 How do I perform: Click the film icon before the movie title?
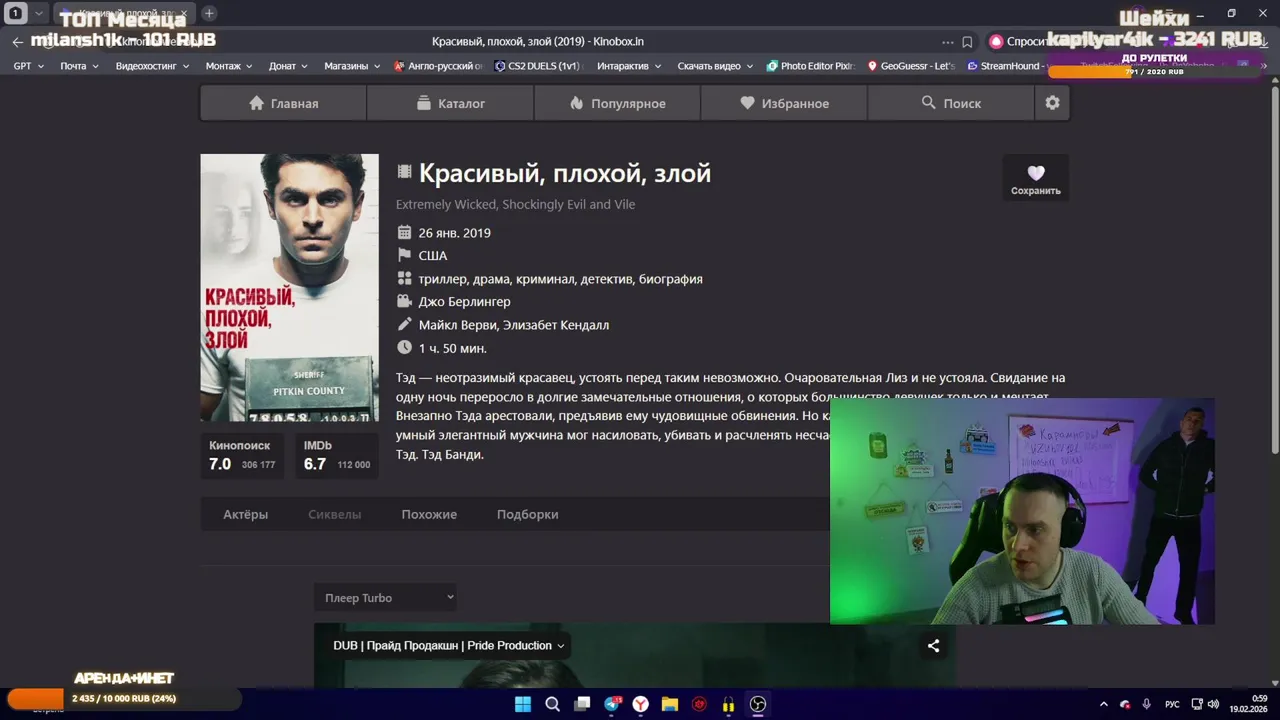pos(404,172)
